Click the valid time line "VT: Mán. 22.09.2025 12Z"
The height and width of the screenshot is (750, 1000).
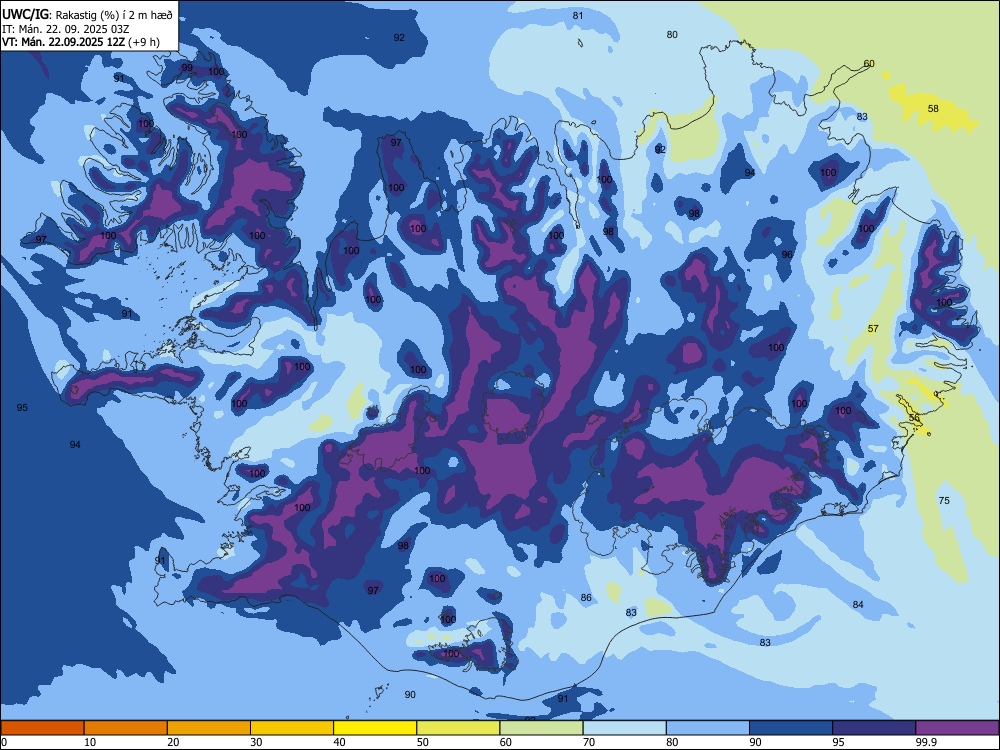click(64, 42)
